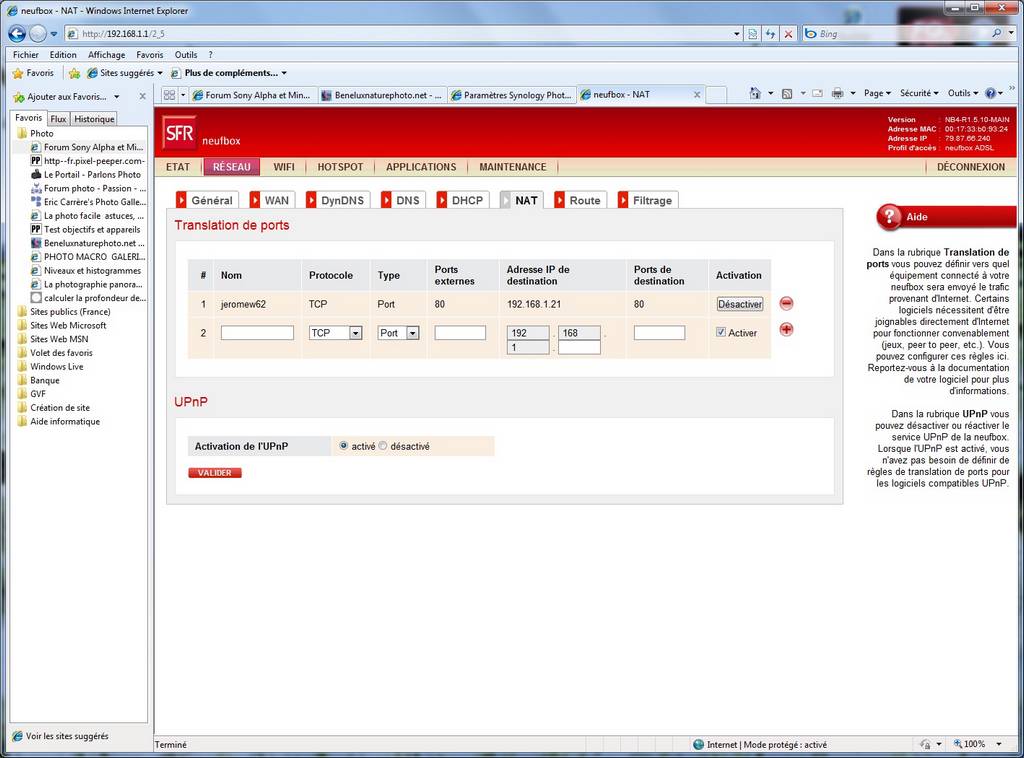This screenshot has height=758, width=1024.
Task: Click the add to favorites bar star icon
Action: pos(74,73)
